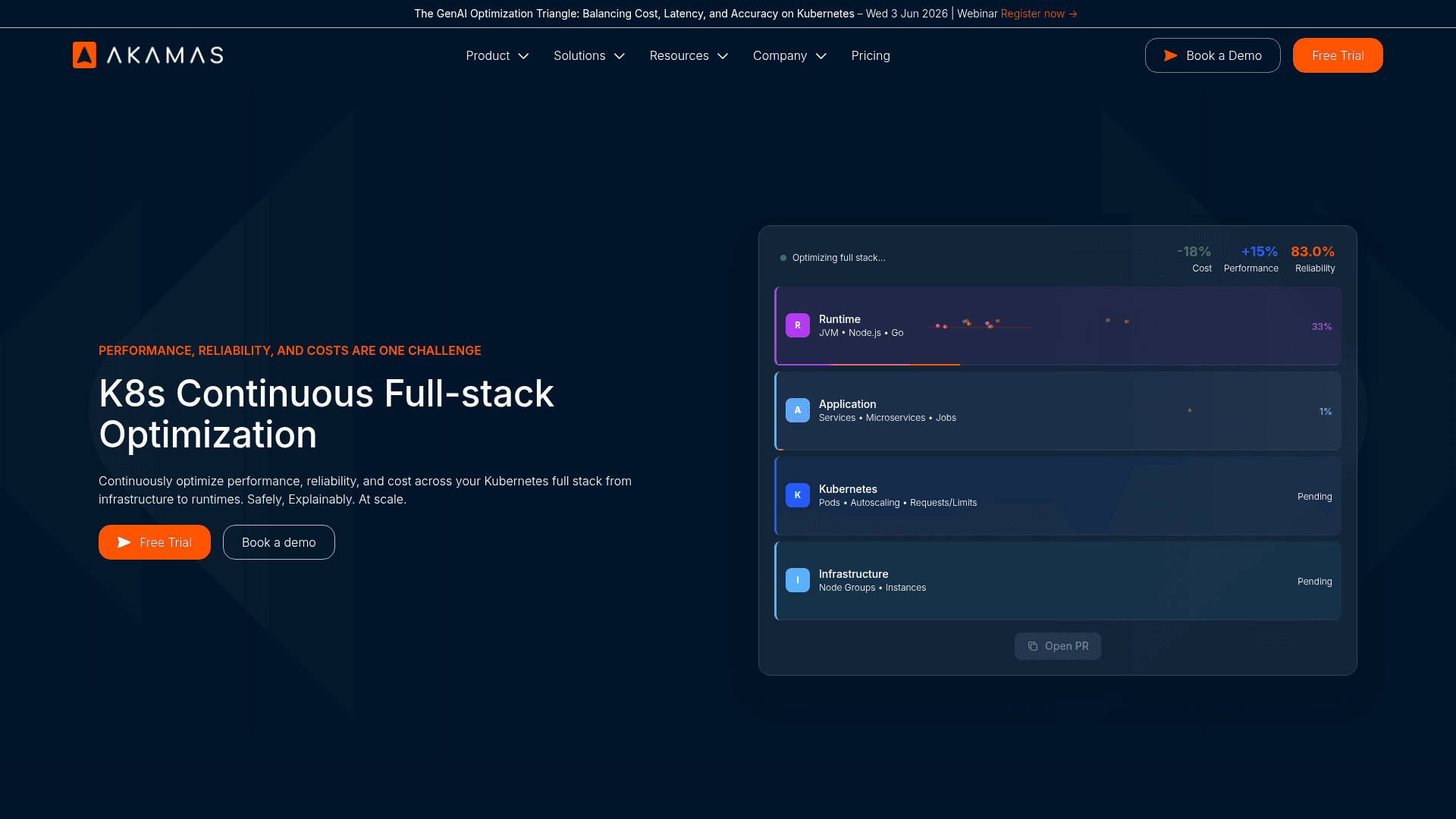Expand the Solutions menu chevron
This screenshot has width=1456, height=819.
(620, 56)
